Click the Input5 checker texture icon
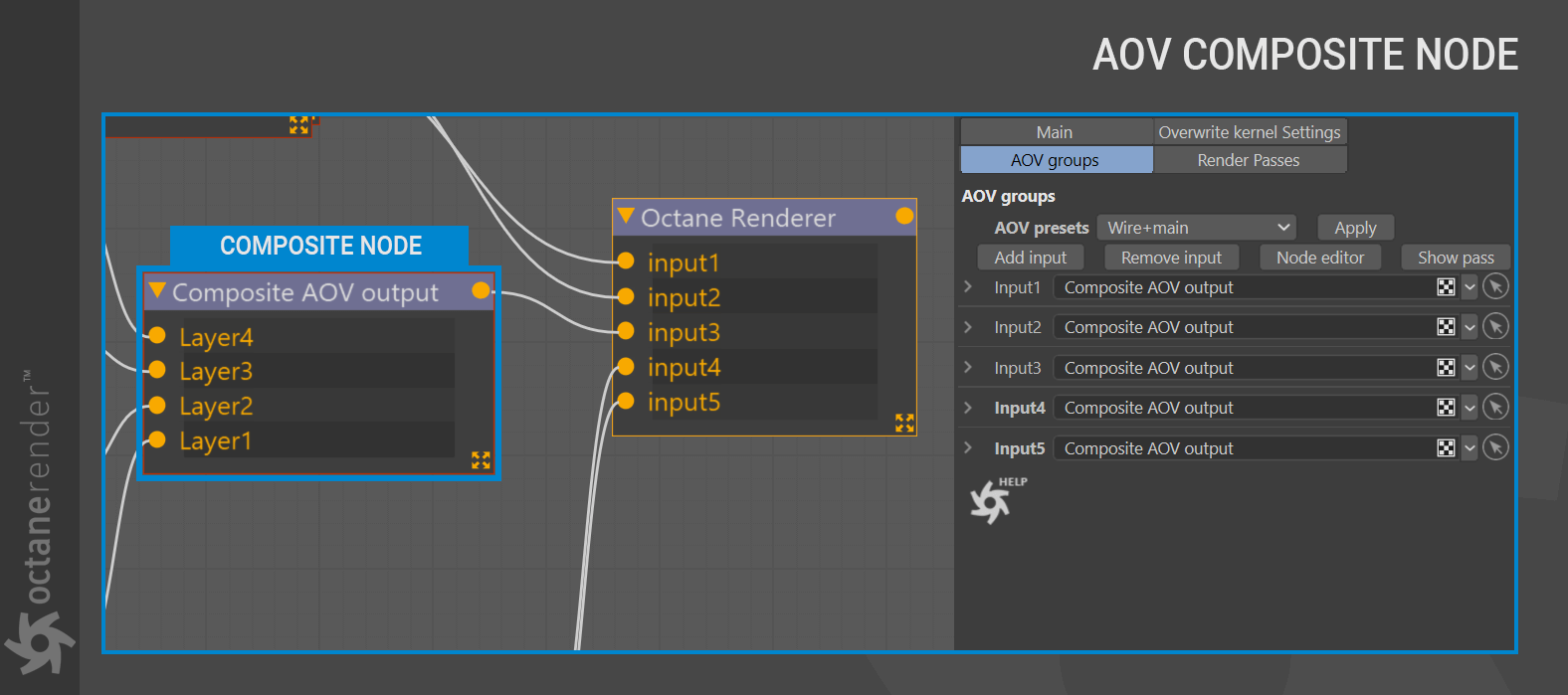Image resolution: width=1568 pixels, height=695 pixels. pyautogui.click(x=1446, y=448)
